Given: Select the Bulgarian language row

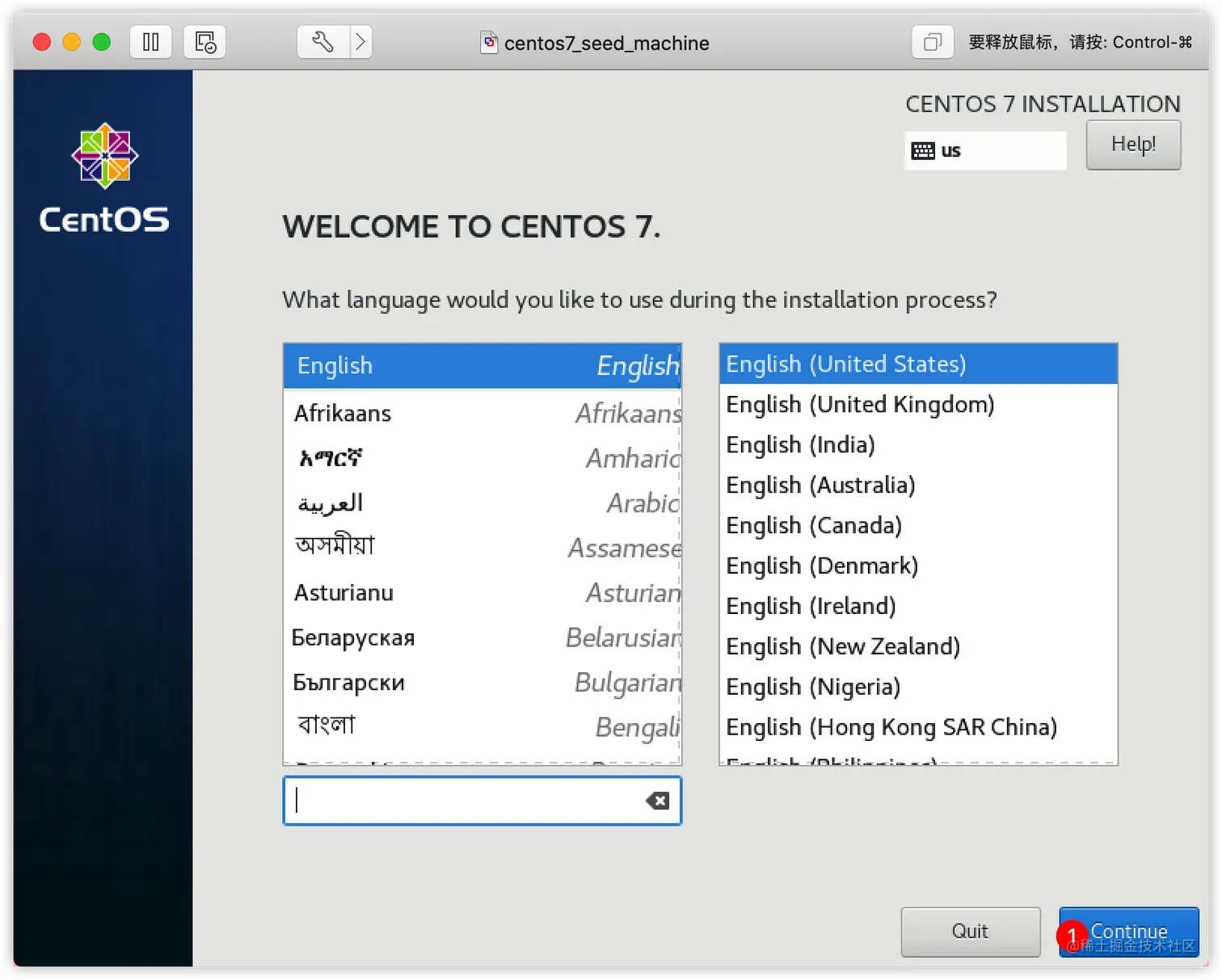Looking at the screenshot, I should pyautogui.click(x=482, y=683).
